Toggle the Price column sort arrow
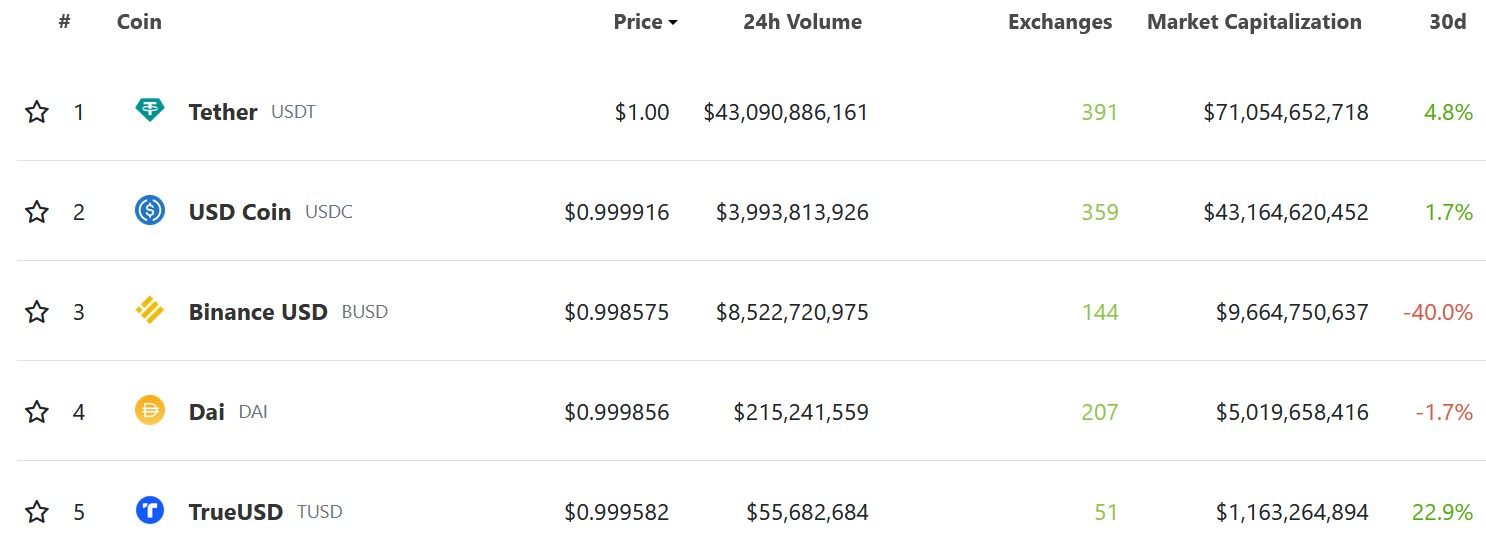 [673, 23]
